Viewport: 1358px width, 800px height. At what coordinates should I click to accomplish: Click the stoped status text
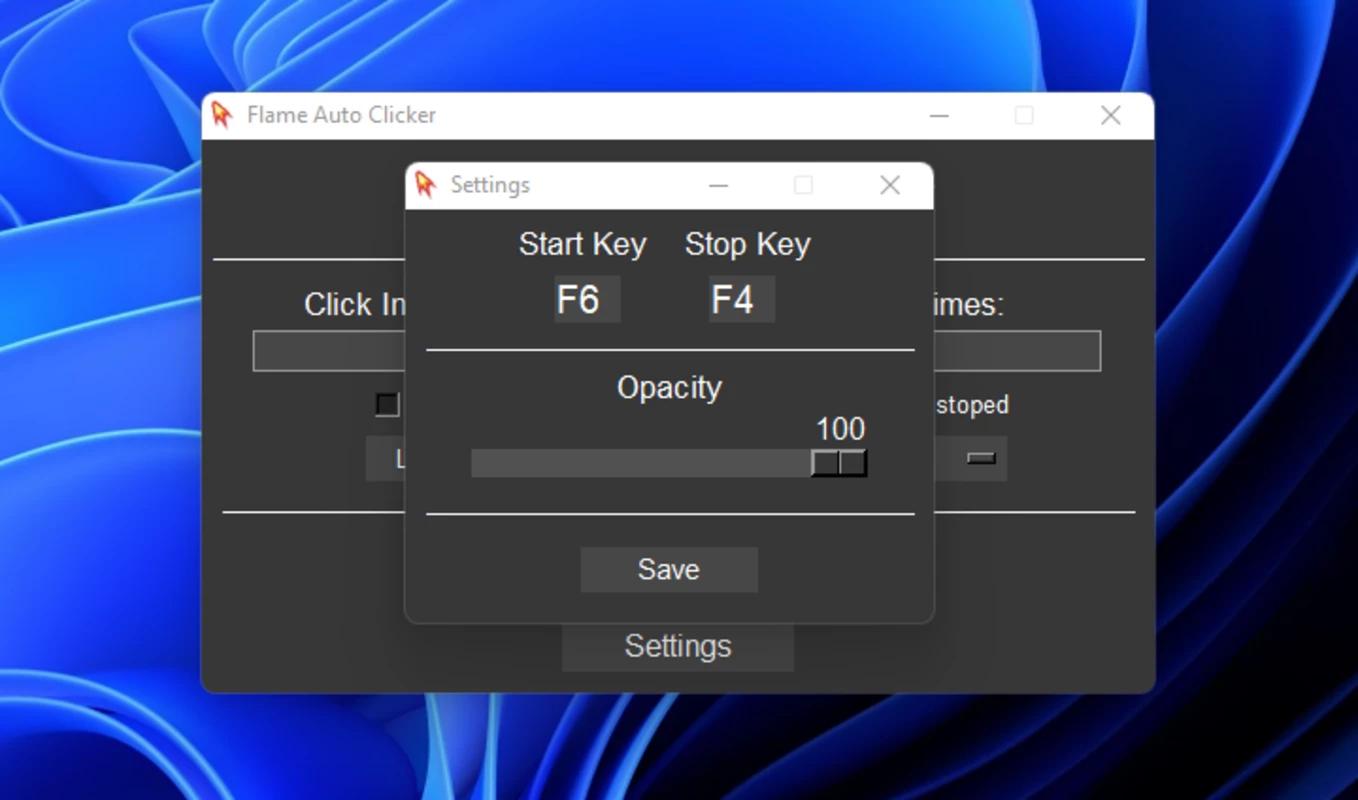point(972,405)
